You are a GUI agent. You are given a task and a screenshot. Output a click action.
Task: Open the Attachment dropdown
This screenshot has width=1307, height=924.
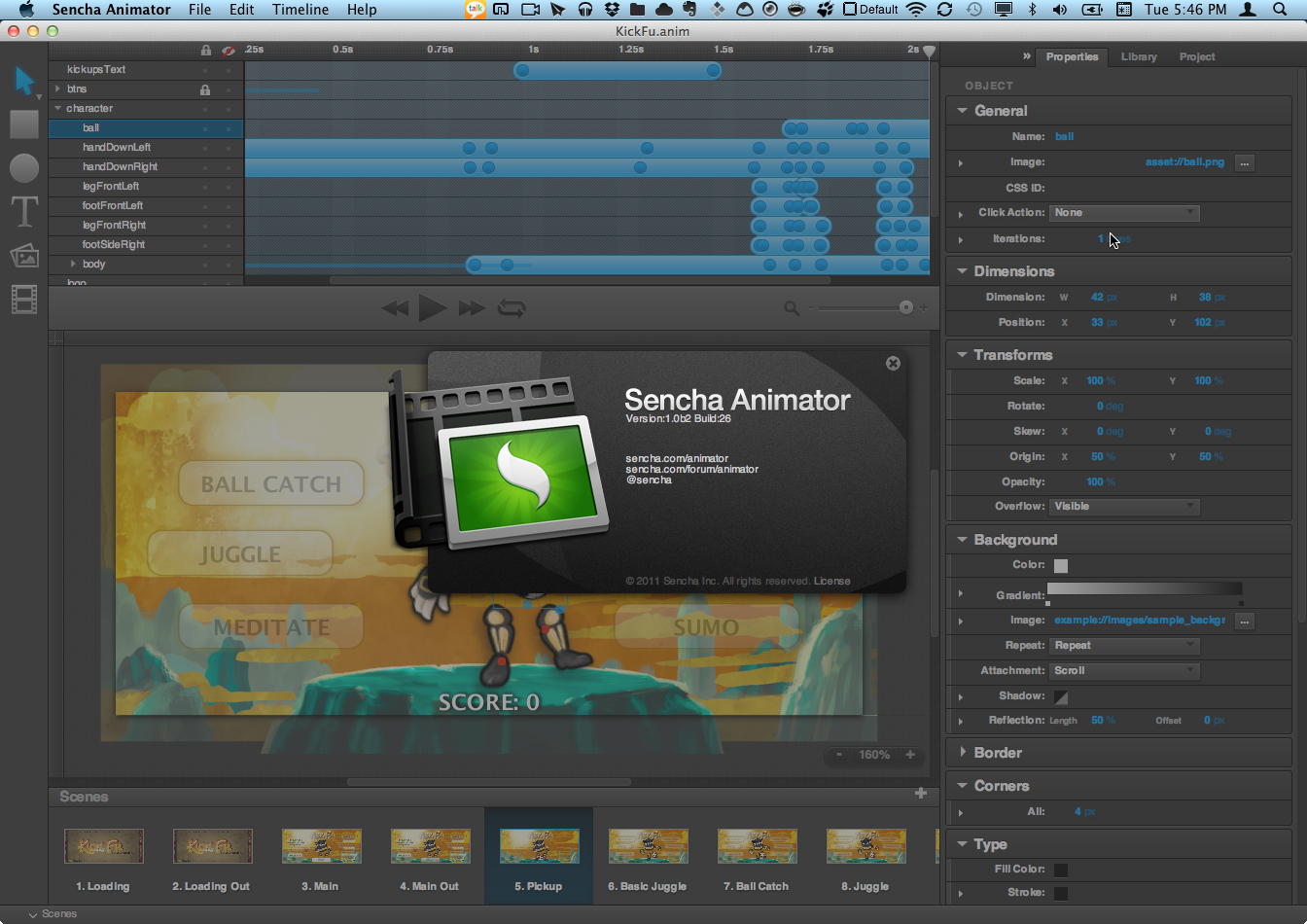click(x=1124, y=671)
